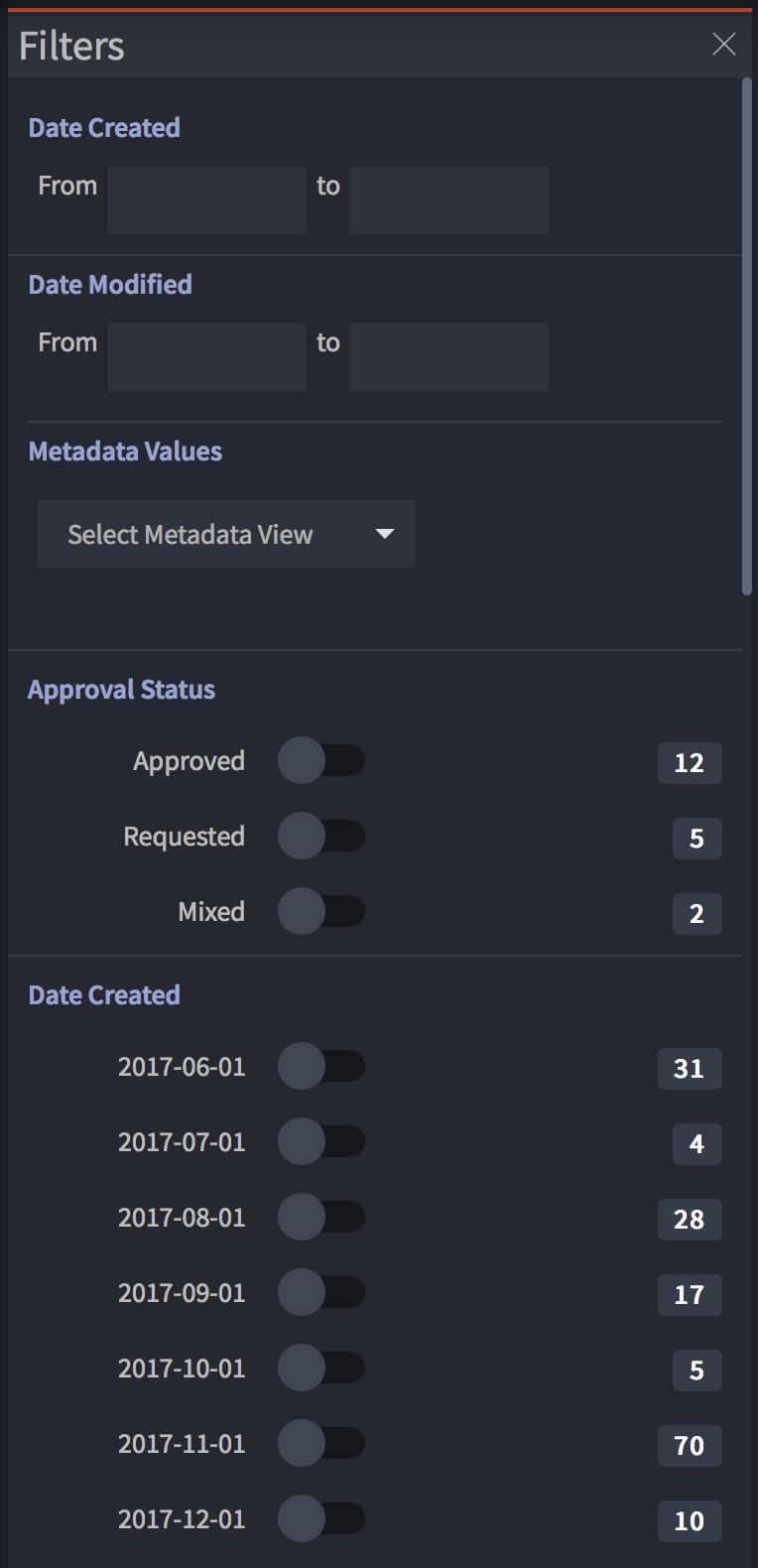758x1568 pixels.
Task: Toggle the Requested status switch
Action: pyautogui.click(x=321, y=836)
